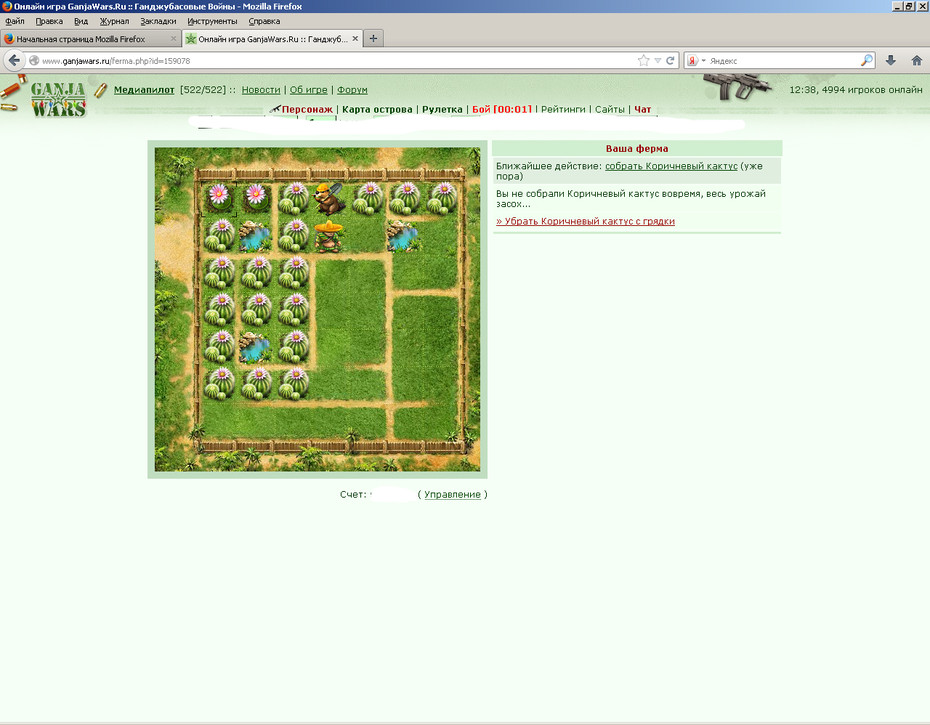Open a new tab with the plus button

tap(373, 39)
